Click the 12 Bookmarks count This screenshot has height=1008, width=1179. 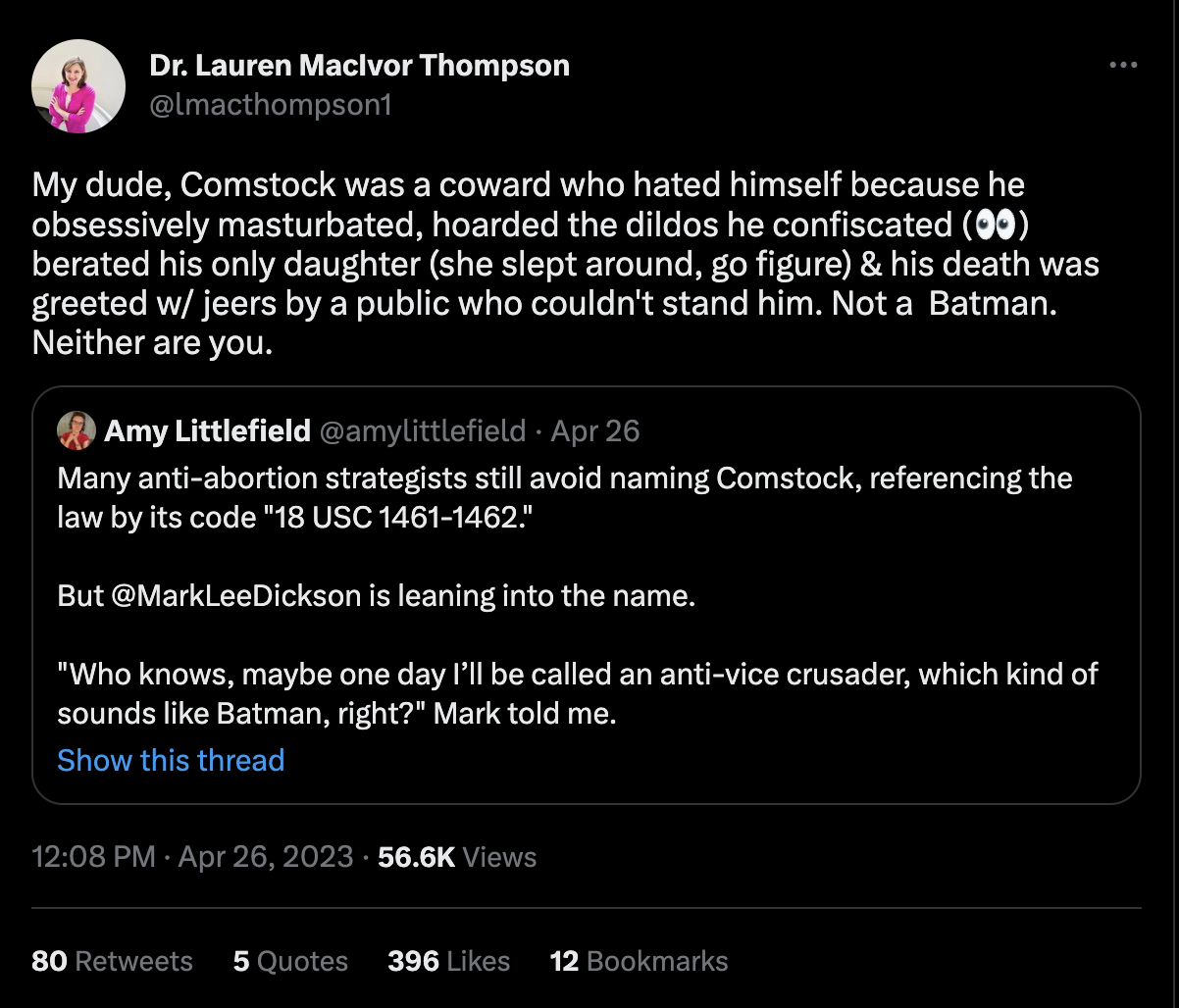[639, 961]
